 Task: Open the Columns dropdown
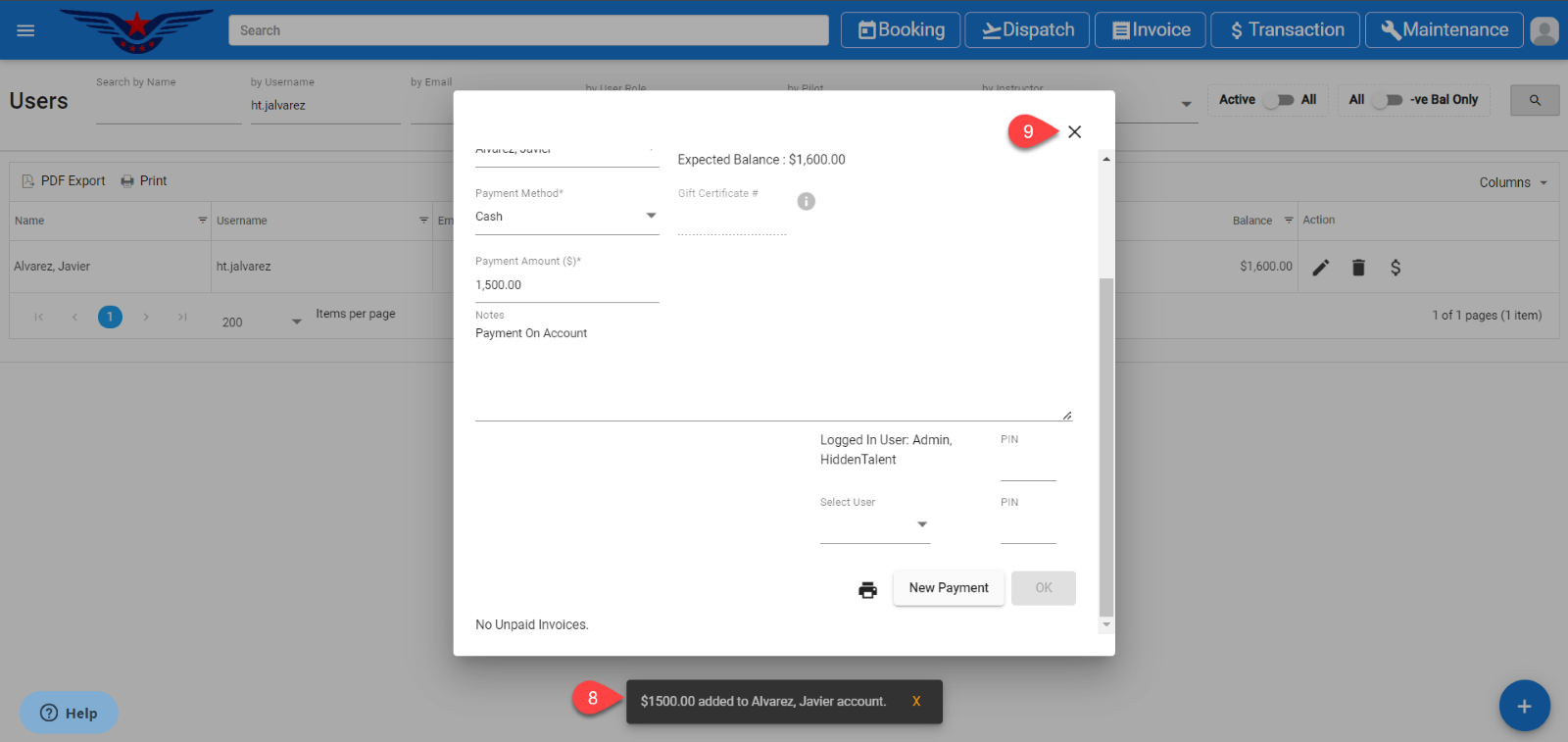pyautogui.click(x=1513, y=182)
